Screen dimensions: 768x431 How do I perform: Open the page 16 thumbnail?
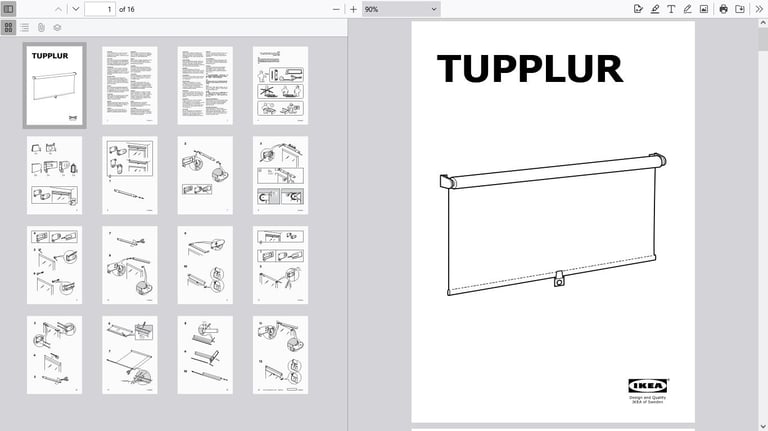coord(281,355)
